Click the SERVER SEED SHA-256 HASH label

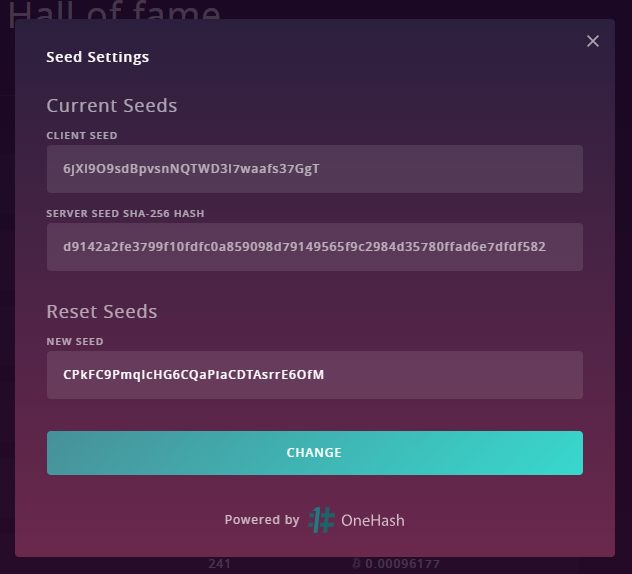[x=125, y=213]
